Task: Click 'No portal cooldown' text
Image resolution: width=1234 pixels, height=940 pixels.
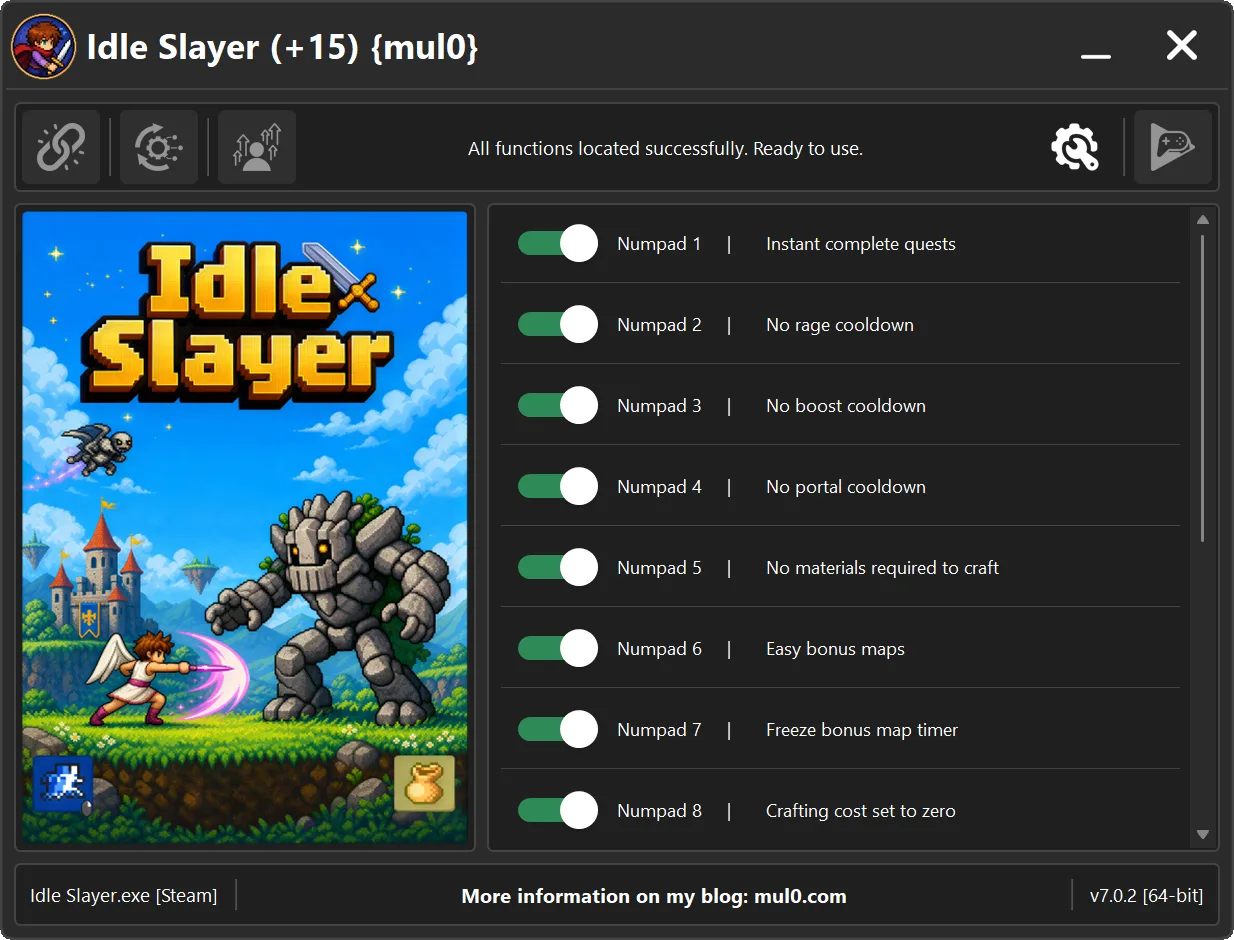Action: [846, 487]
